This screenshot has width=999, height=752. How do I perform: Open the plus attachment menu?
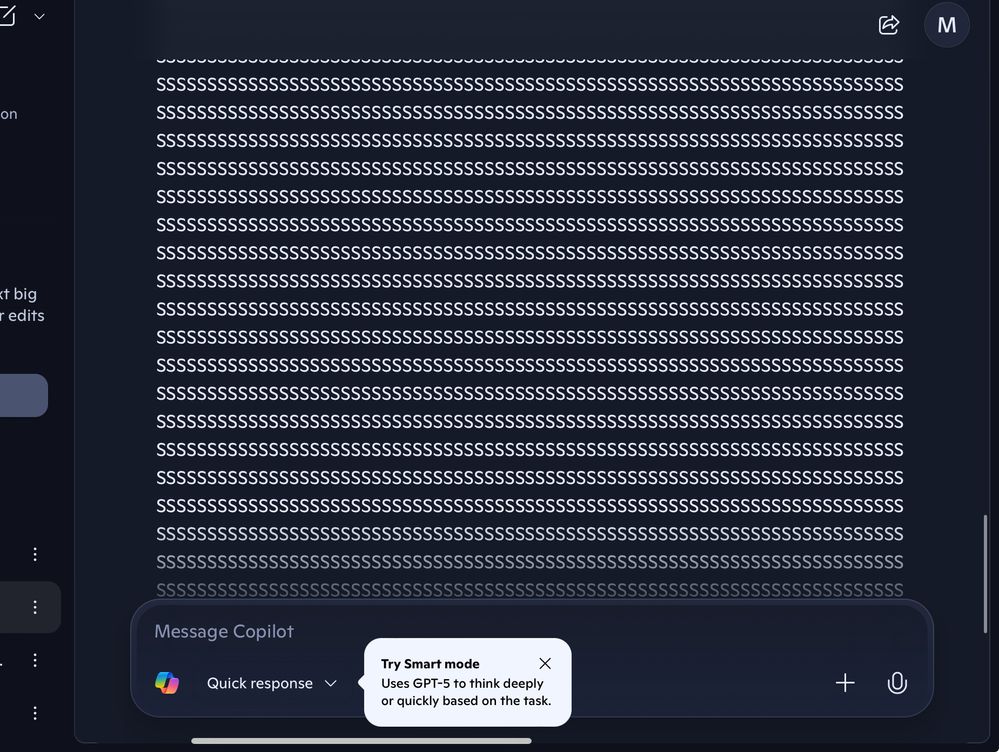click(x=845, y=683)
